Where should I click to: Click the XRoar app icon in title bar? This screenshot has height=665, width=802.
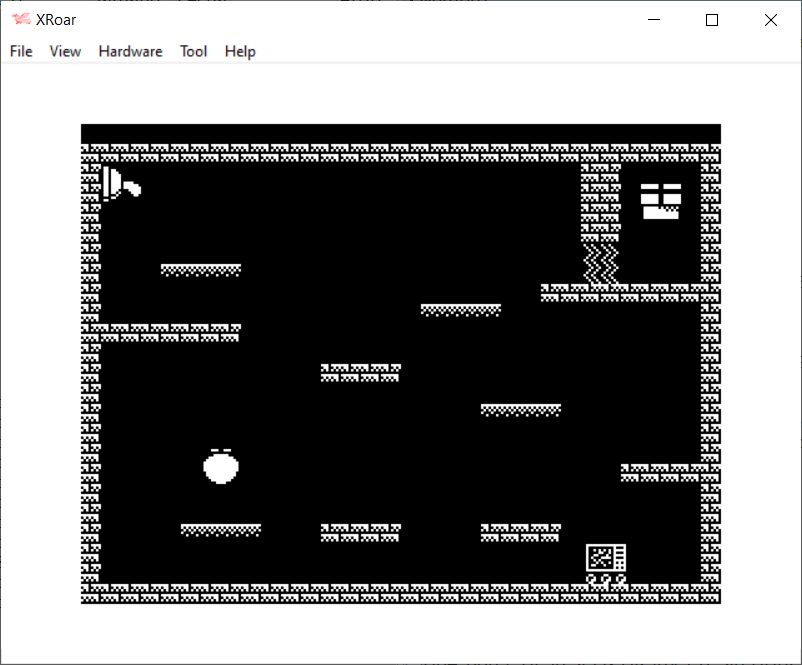(20, 19)
